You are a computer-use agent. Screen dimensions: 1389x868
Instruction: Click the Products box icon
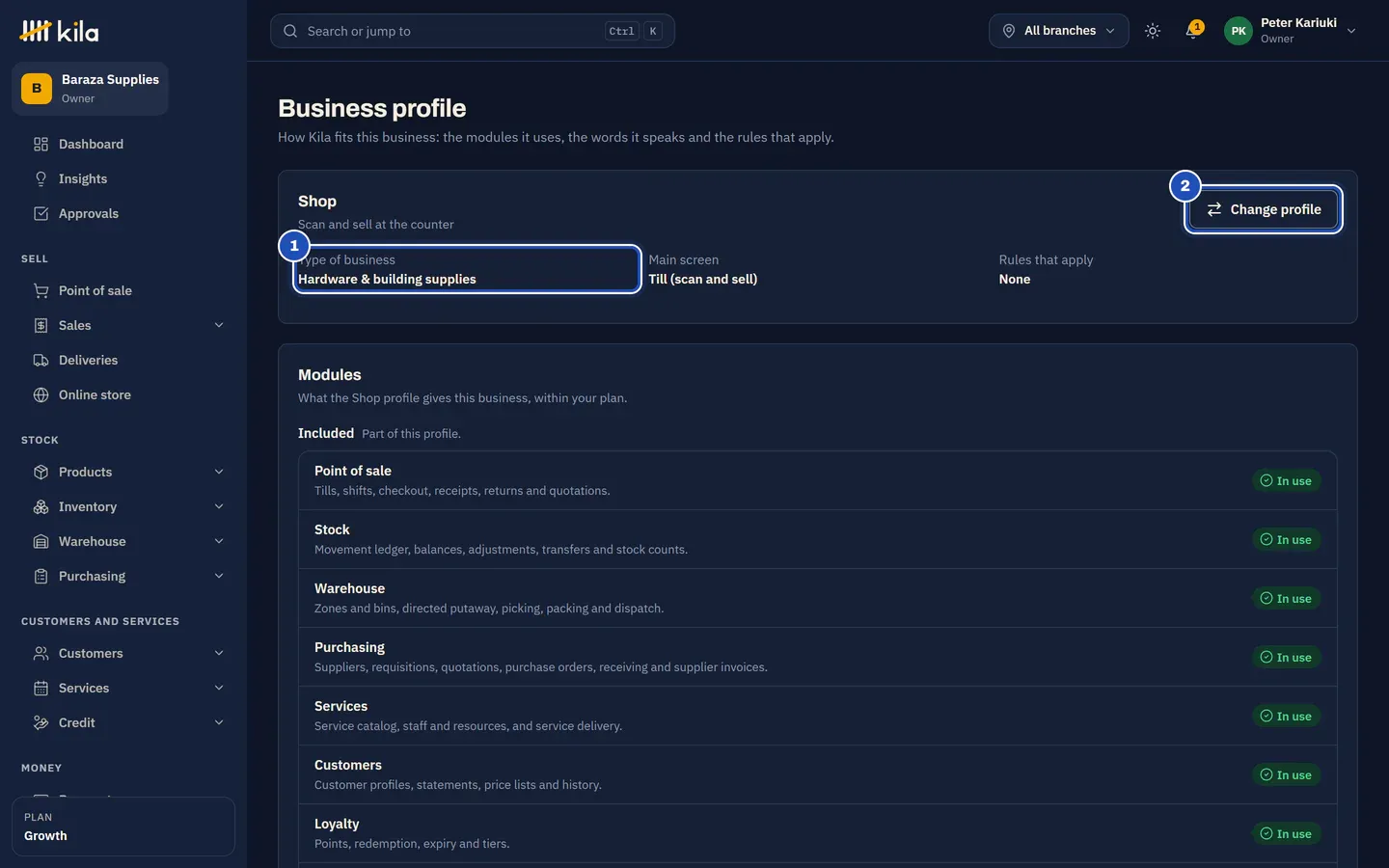41,473
